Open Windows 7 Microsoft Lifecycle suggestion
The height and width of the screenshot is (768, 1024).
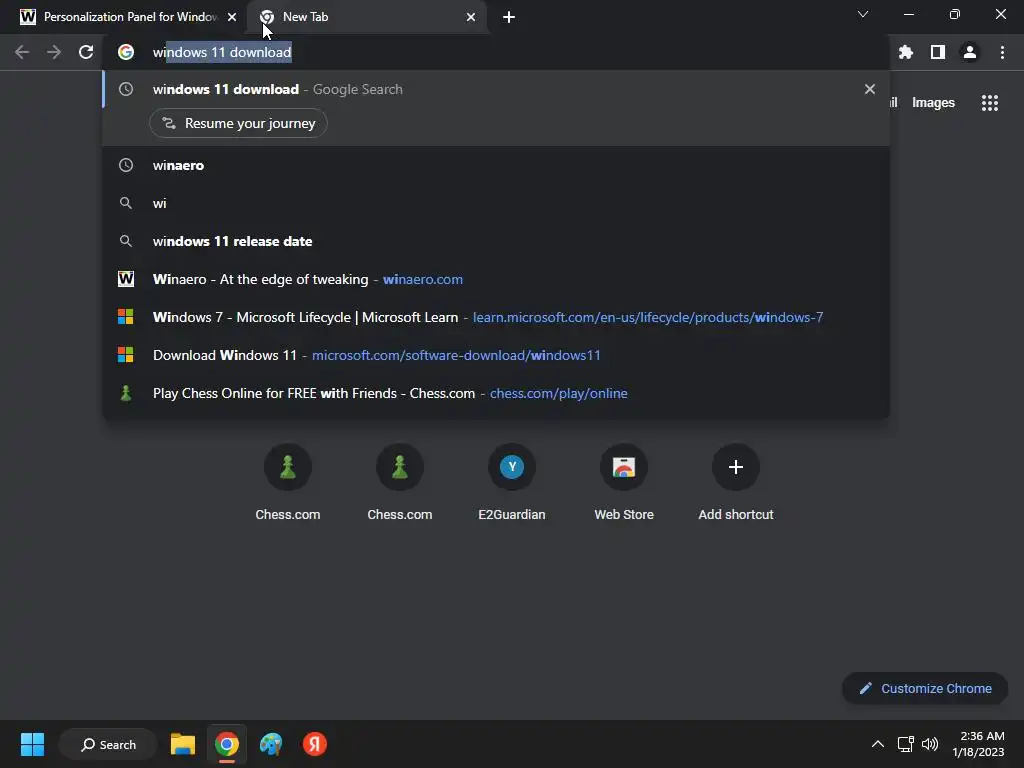point(496,317)
